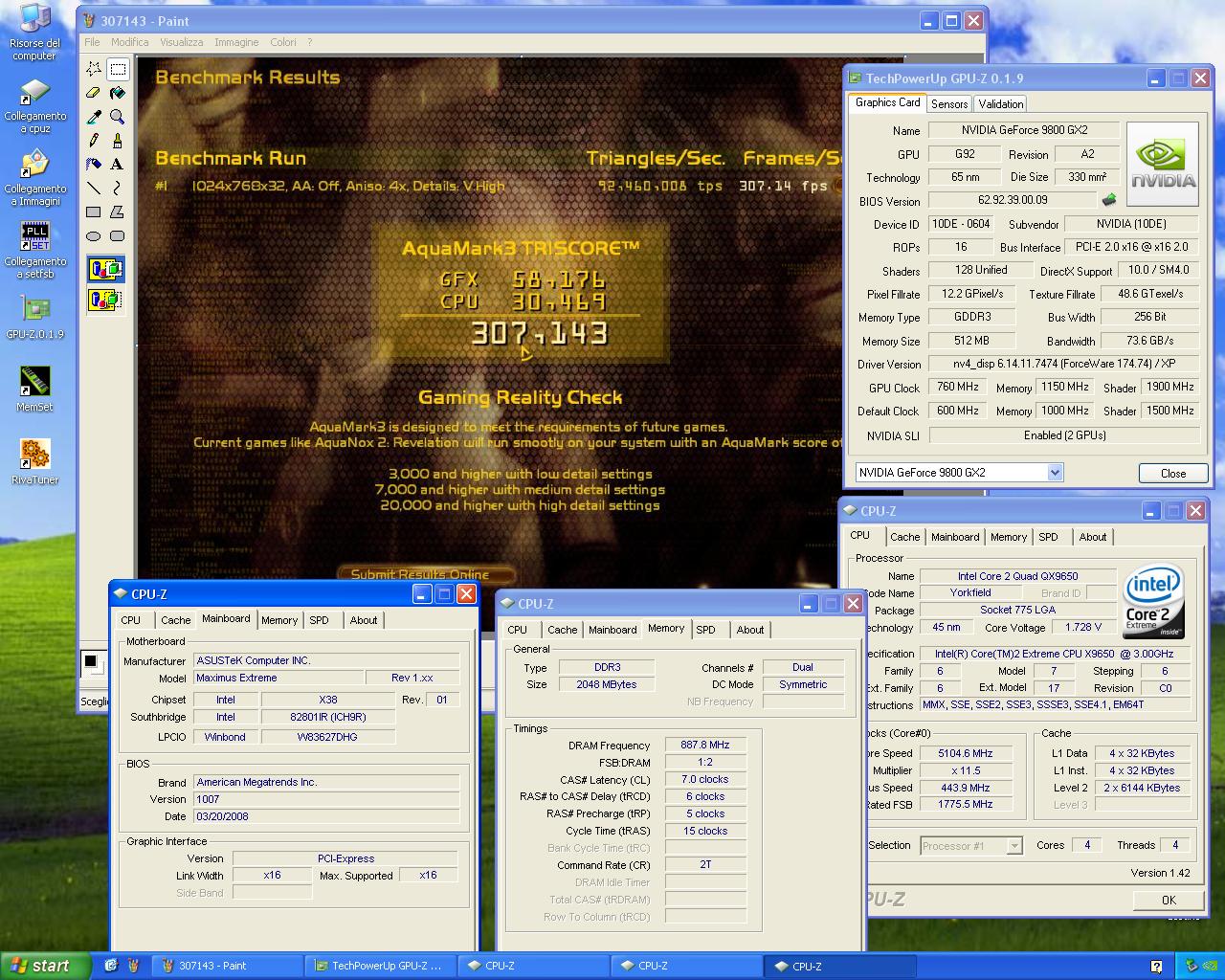Open the Visualizza menu in Paint
Image resolution: width=1225 pixels, height=980 pixels.
coord(181,42)
